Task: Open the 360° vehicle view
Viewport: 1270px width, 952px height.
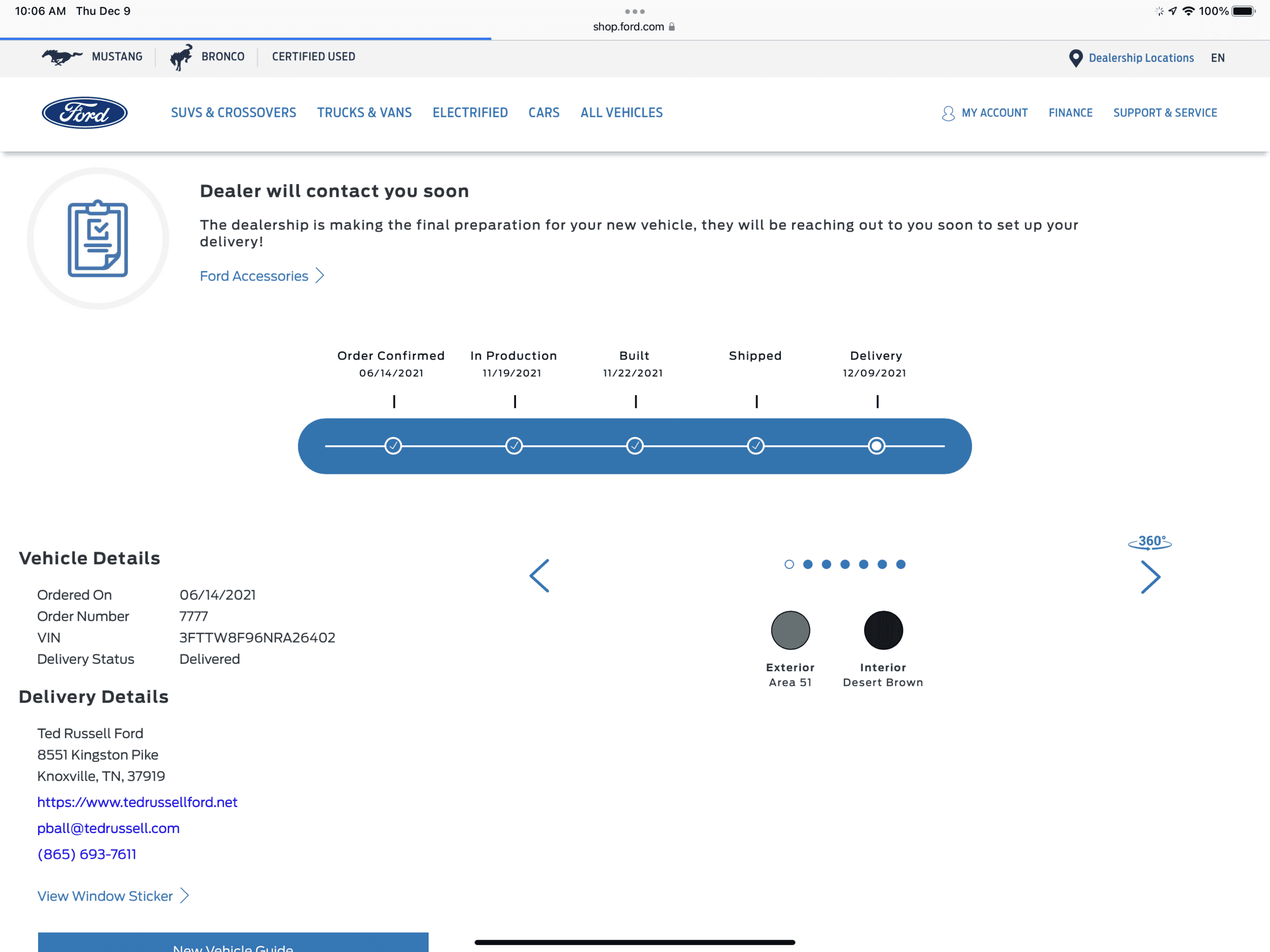Action: click(x=1149, y=542)
